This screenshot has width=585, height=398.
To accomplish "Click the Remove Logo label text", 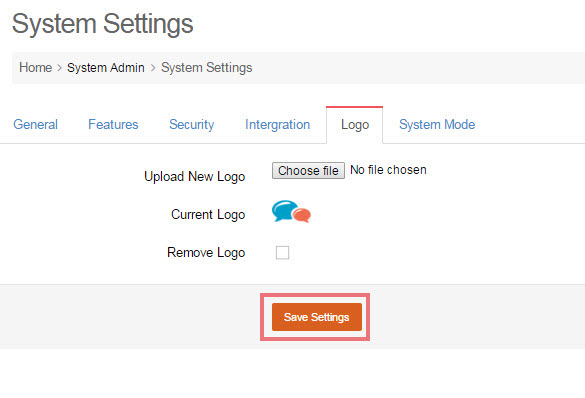I will [206, 253].
